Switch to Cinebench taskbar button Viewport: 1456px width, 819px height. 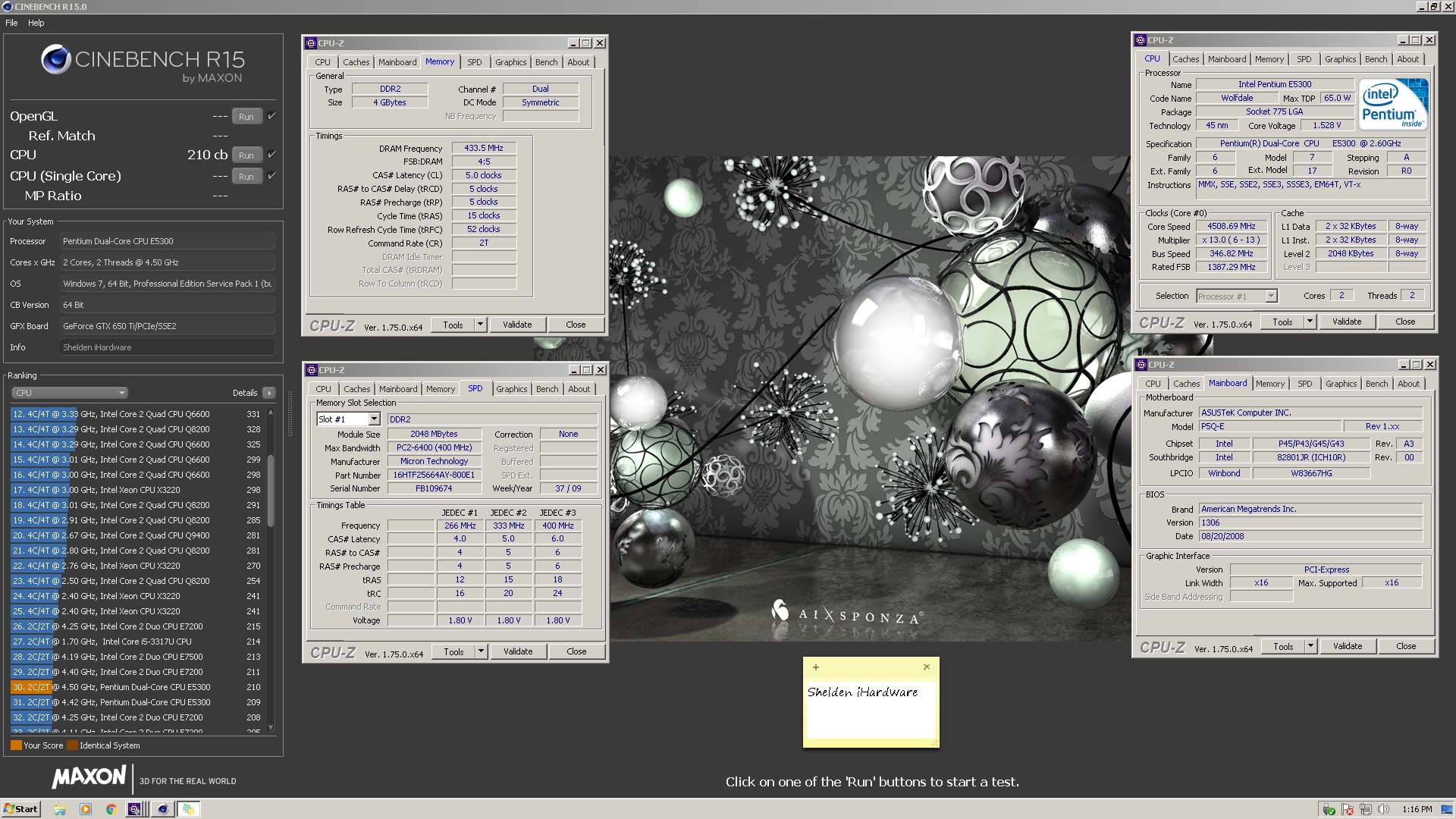click(x=162, y=809)
